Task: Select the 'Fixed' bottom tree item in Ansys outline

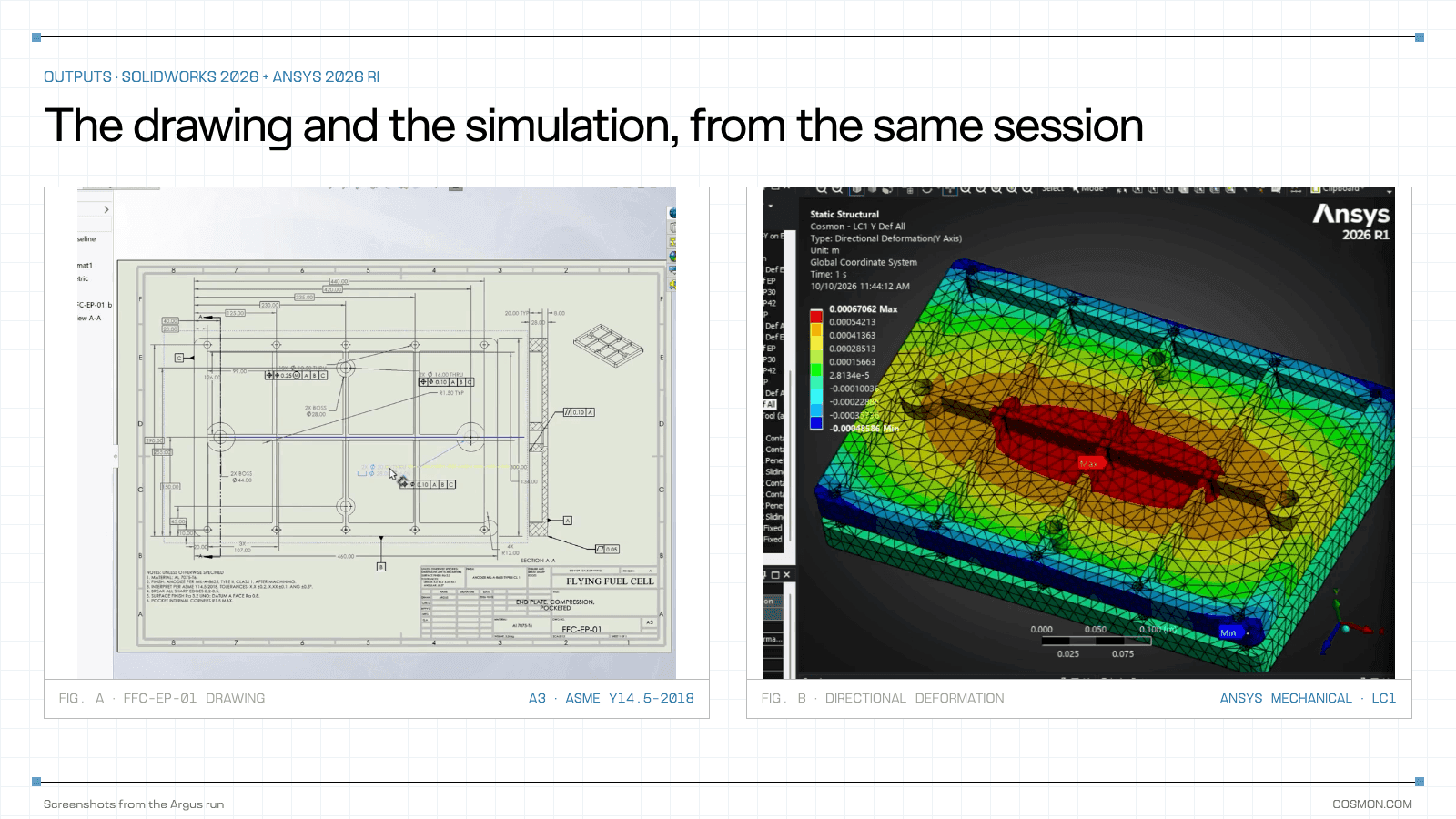Action: point(773,540)
